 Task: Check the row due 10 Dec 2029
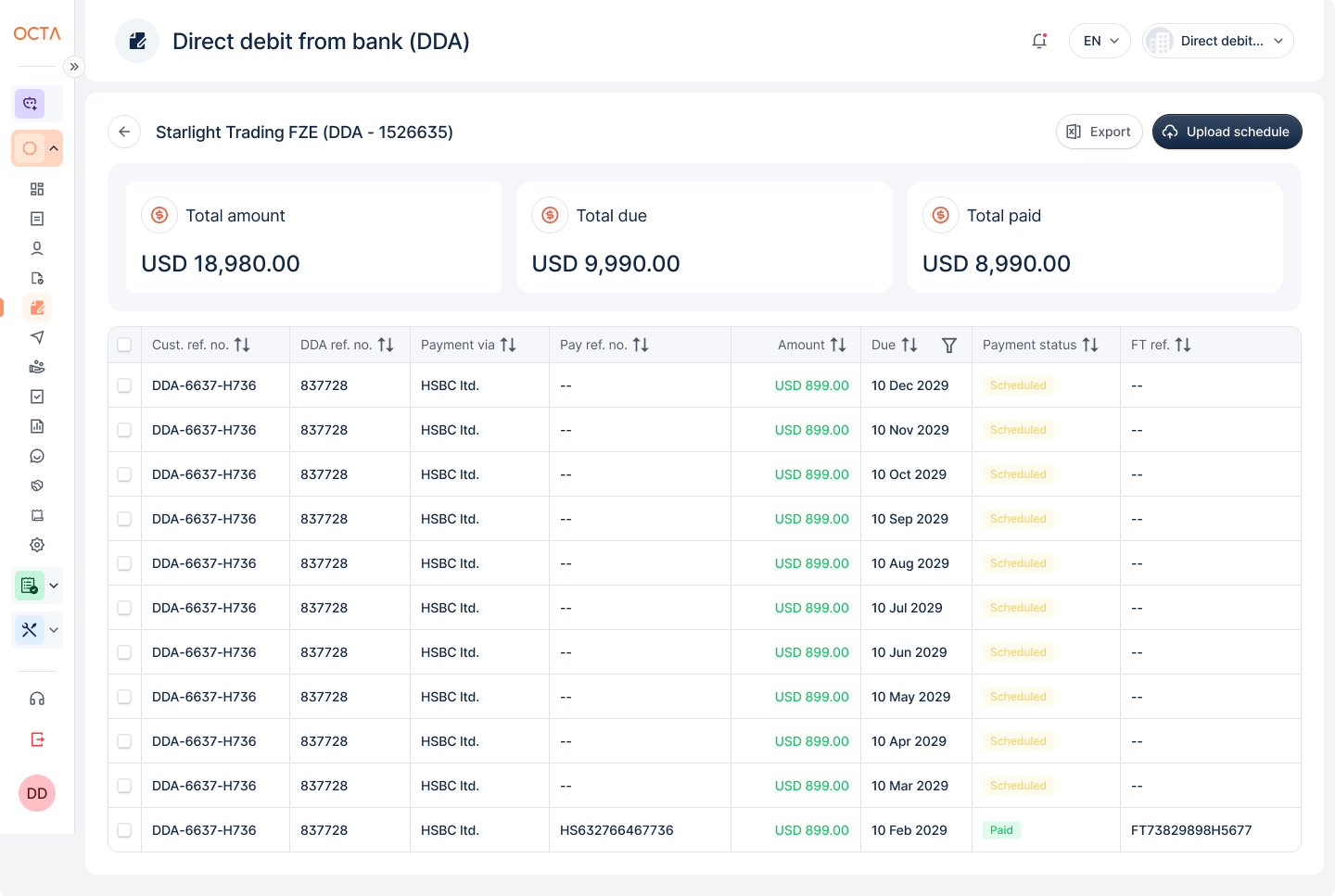(124, 385)
